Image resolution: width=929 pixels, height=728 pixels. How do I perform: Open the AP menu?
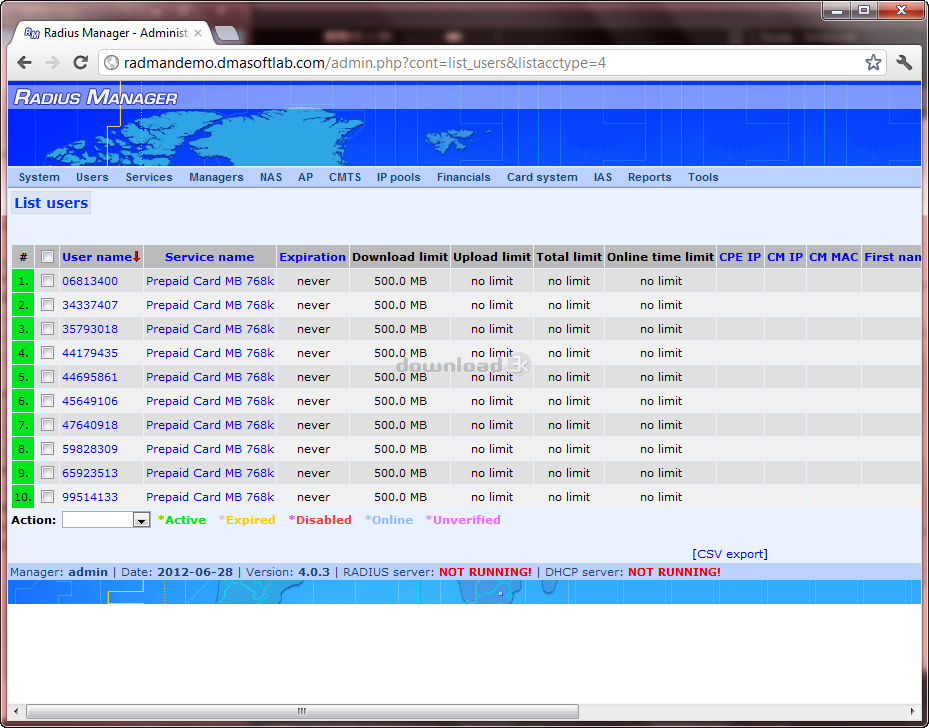(x=305, y=177)
